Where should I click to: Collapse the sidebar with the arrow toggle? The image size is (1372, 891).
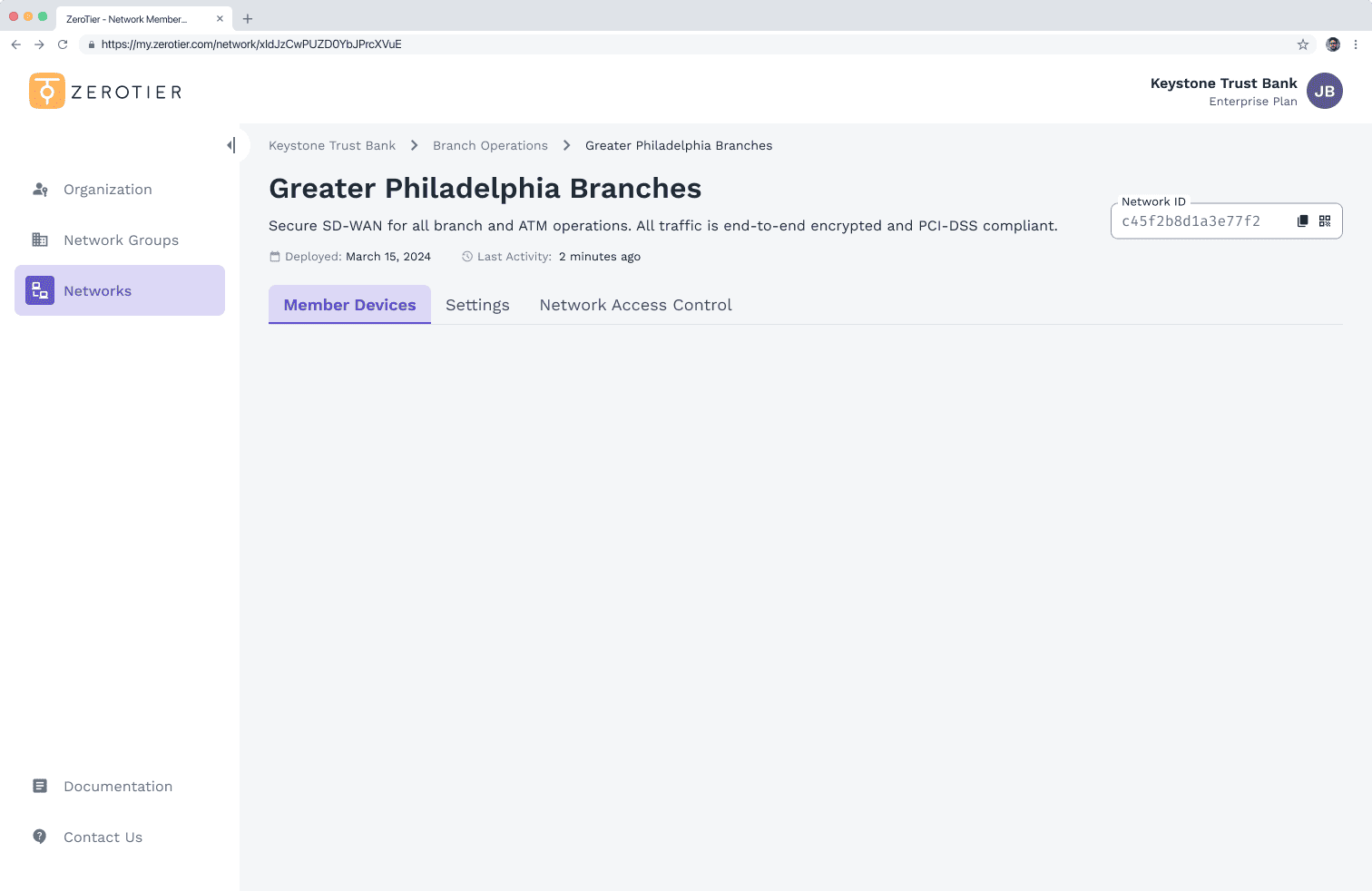tap(231, 145)
